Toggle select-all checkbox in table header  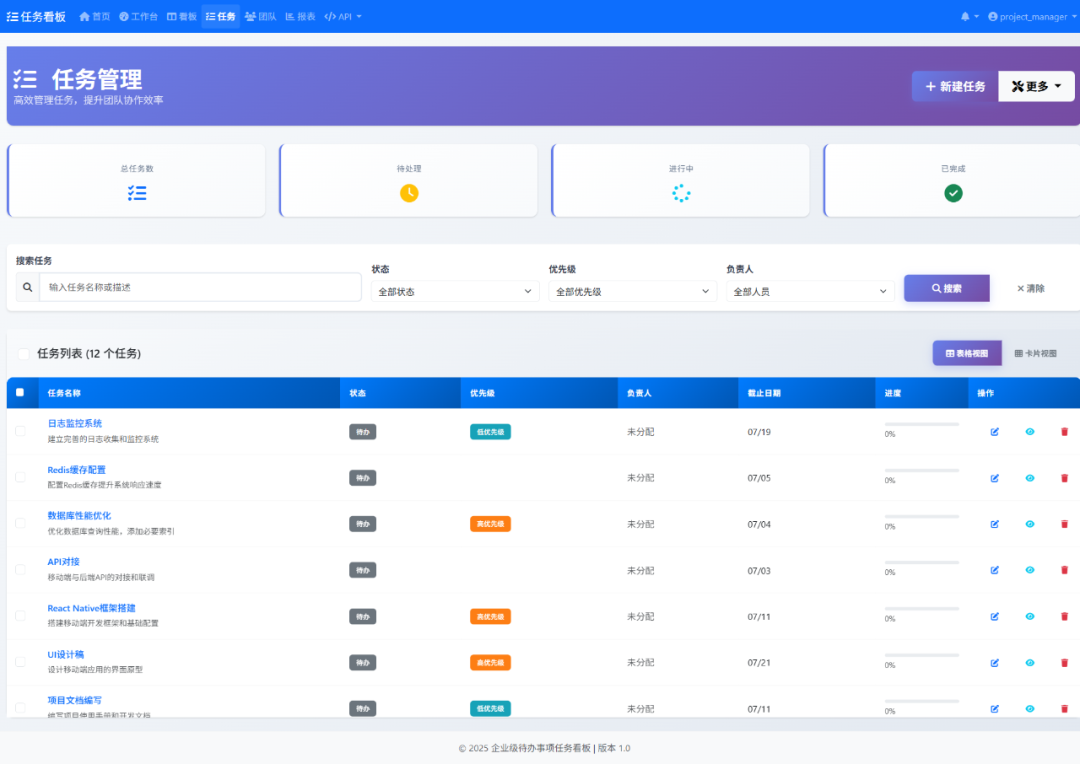coord(20,393)
